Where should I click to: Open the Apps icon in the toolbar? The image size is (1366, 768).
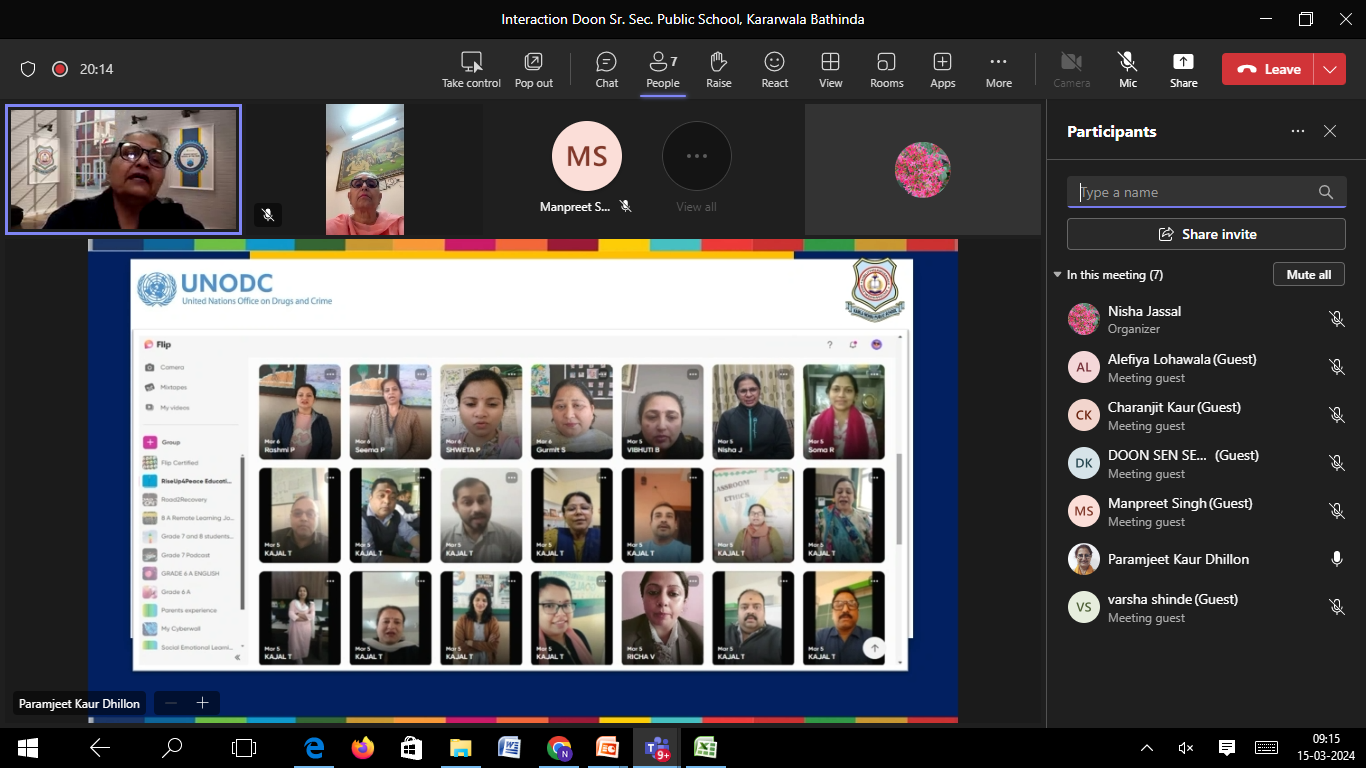click(x=942, y=69)
